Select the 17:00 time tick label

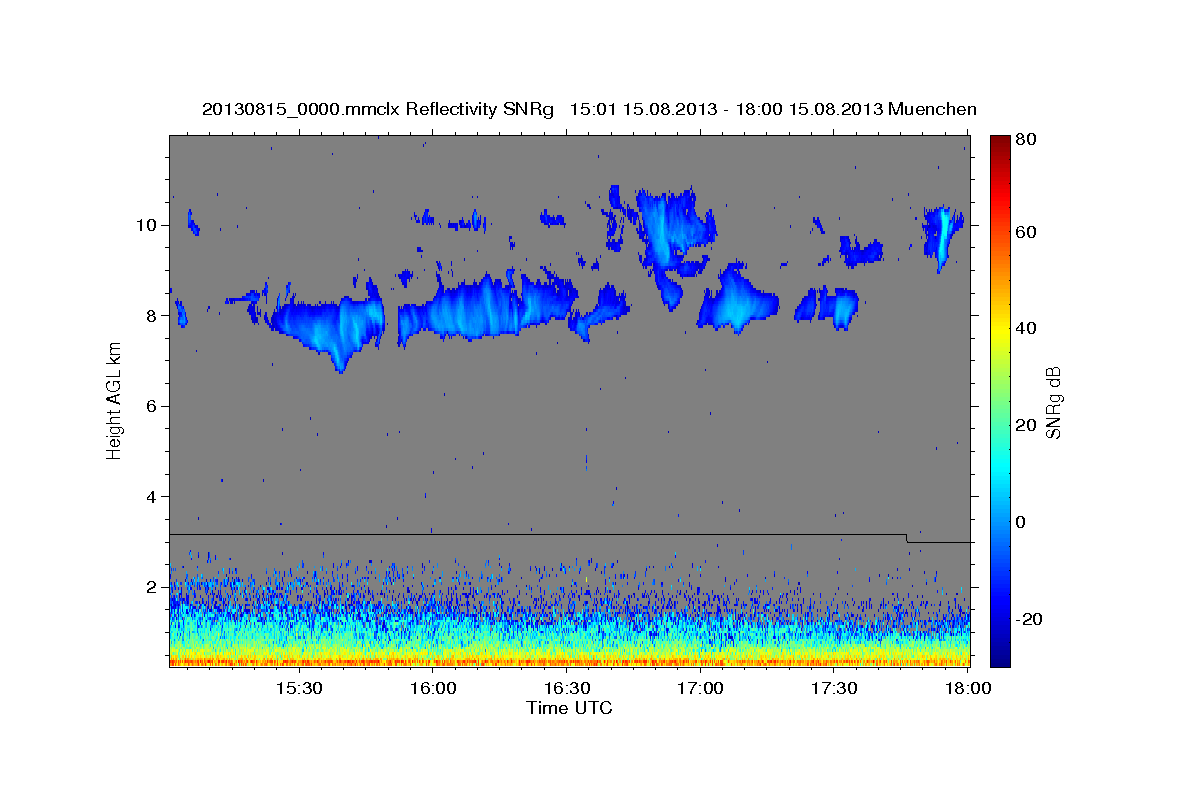click(701, 689)
